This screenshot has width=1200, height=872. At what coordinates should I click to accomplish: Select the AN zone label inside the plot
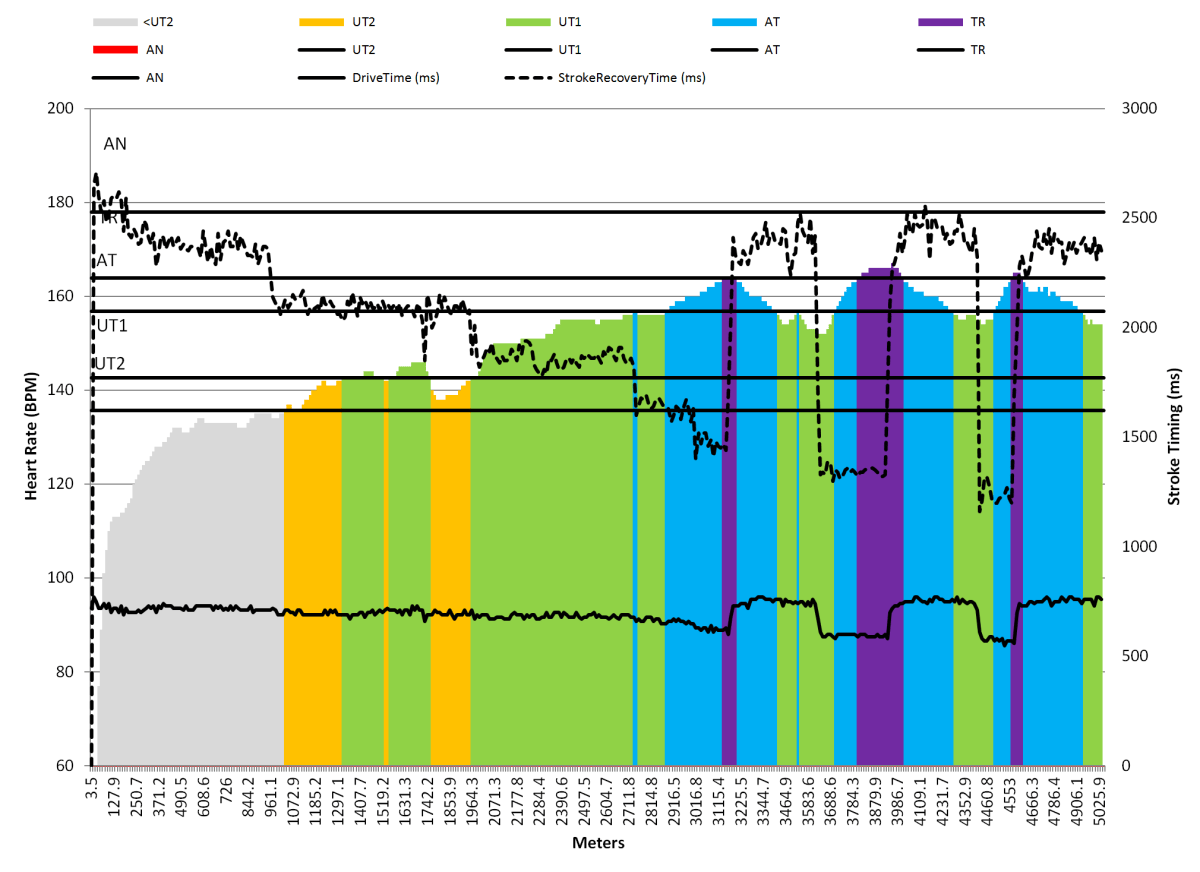click(x=115, y=144)
